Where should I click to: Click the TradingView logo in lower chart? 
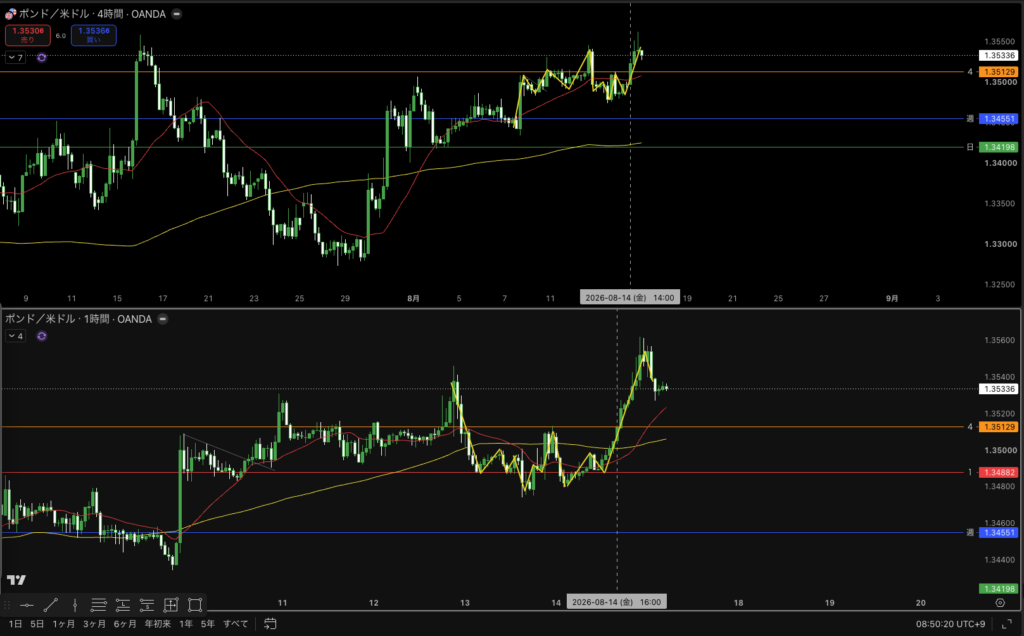click(16, 580)
